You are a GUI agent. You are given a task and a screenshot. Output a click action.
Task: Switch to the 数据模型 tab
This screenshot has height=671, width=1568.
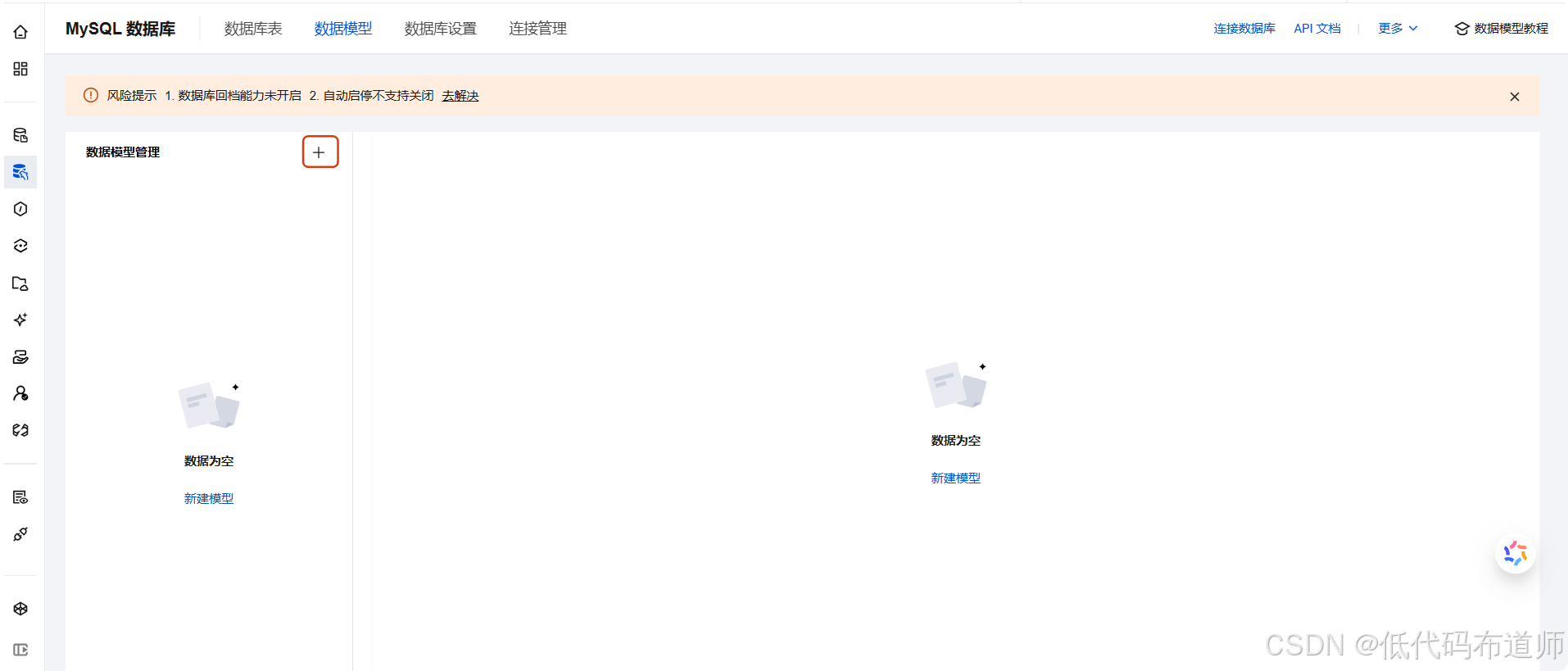pos(343,29)
